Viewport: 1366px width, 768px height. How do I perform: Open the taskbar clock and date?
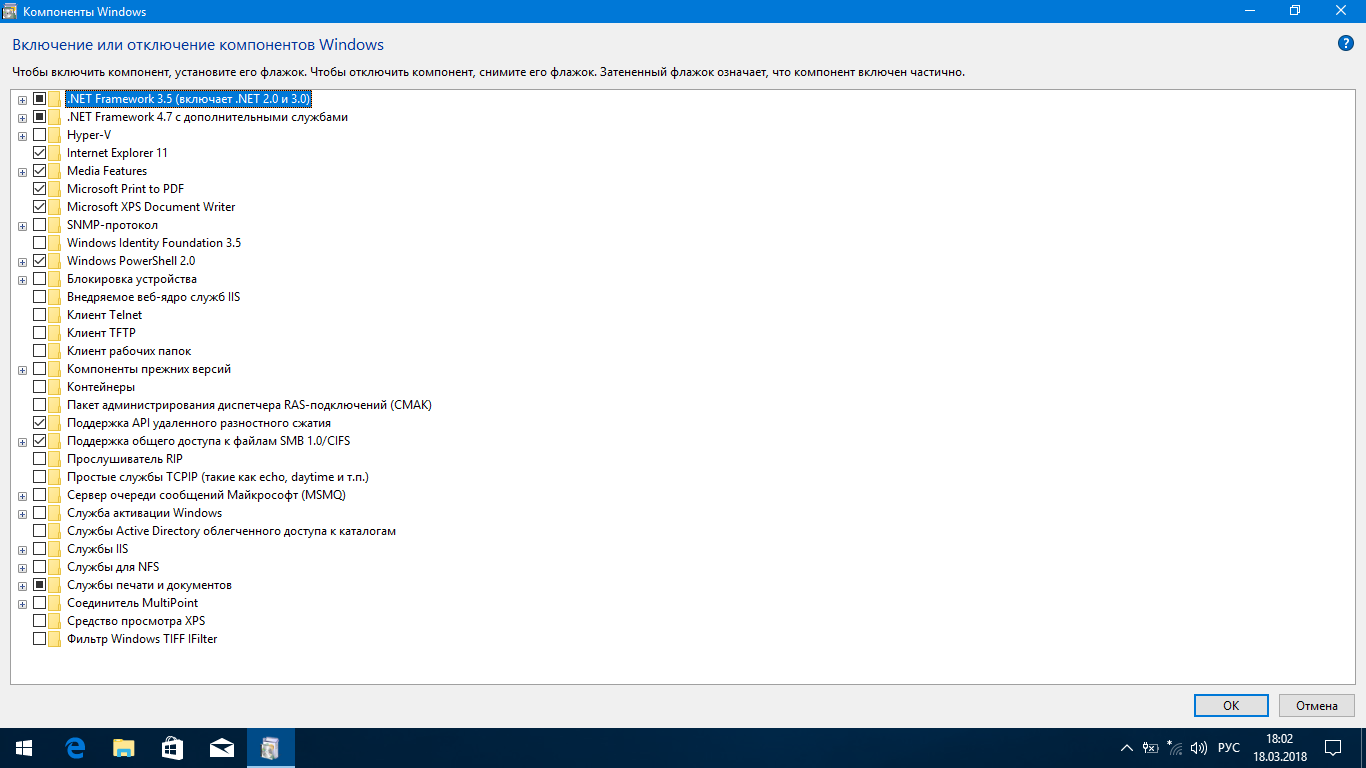pos(1280,748)
